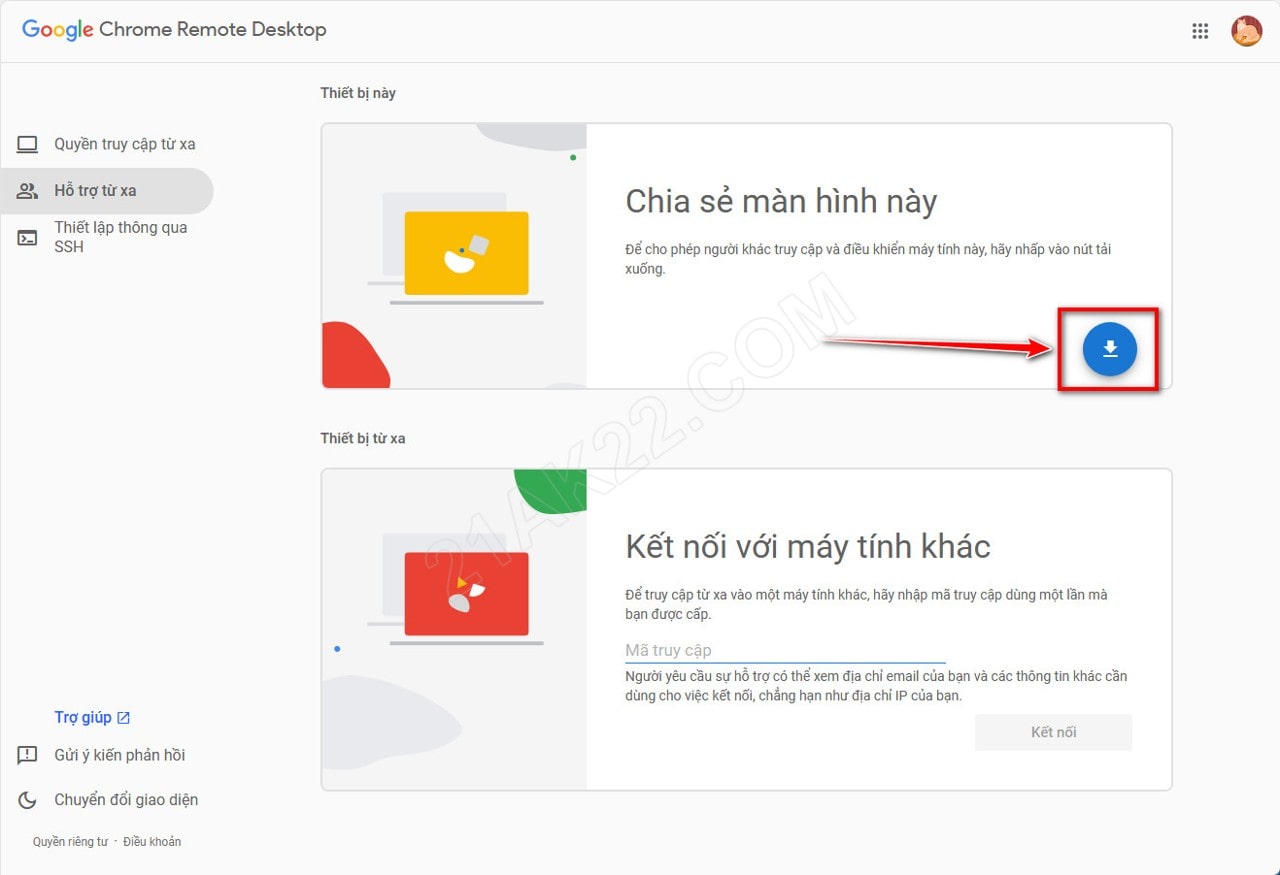The height and width of the screenshot is (875, 1280).
Task: Open the Google apps grid
Action: tap(1200, 31)
